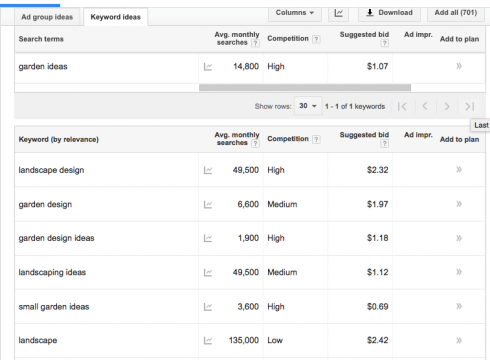490x360 pixels.
Task: Click the 14,800 monthly searches value
Action: (x=246, y=66)
